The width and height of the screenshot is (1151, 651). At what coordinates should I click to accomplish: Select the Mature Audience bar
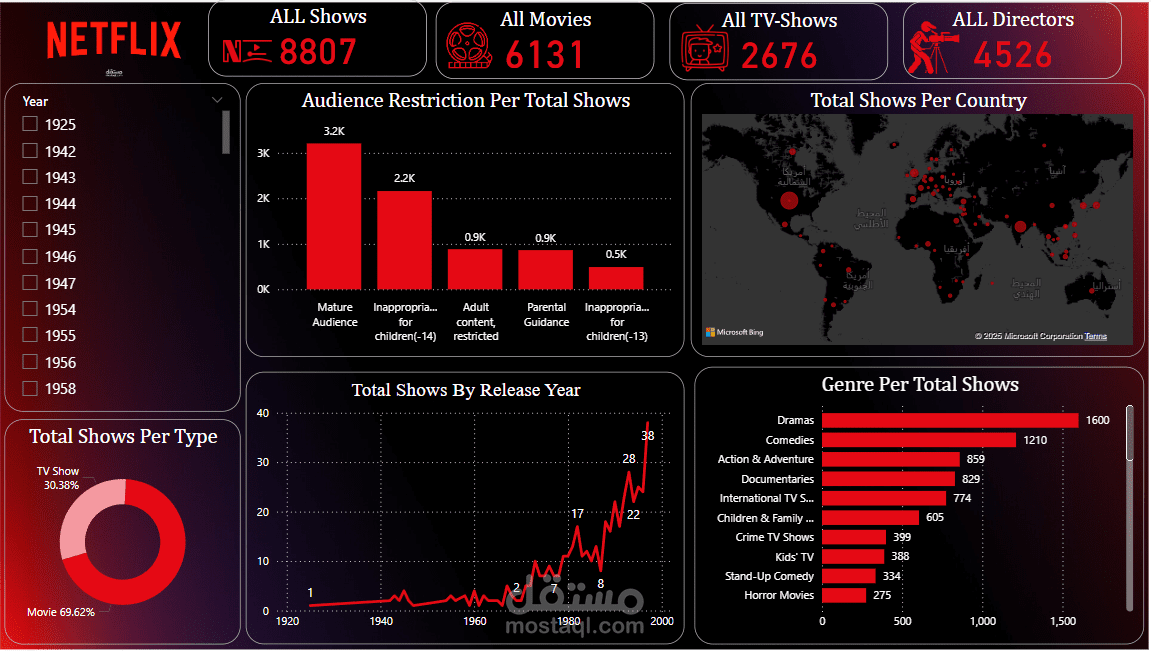pos(334,217)
